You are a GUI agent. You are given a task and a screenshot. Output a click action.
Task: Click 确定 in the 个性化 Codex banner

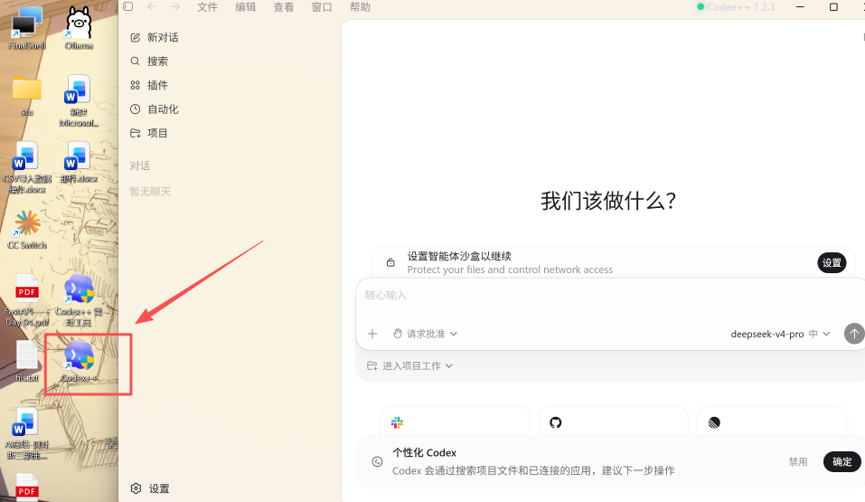coord(842,462)
